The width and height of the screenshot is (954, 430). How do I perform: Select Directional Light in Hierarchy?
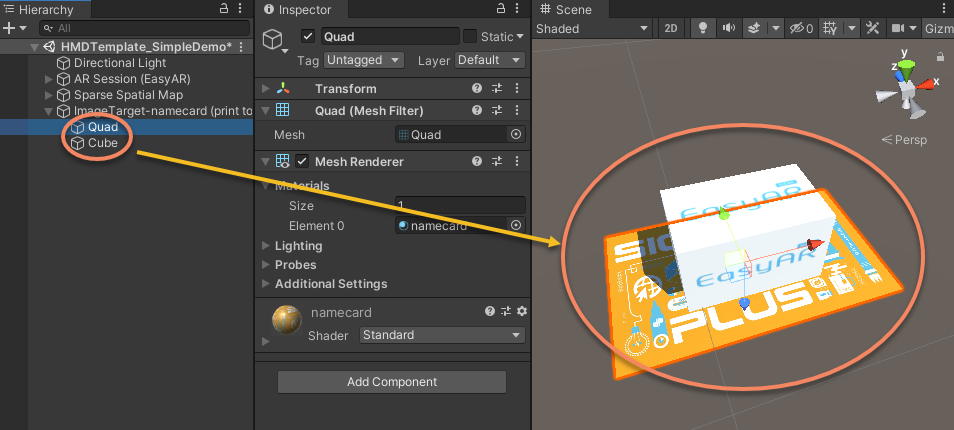120,63
